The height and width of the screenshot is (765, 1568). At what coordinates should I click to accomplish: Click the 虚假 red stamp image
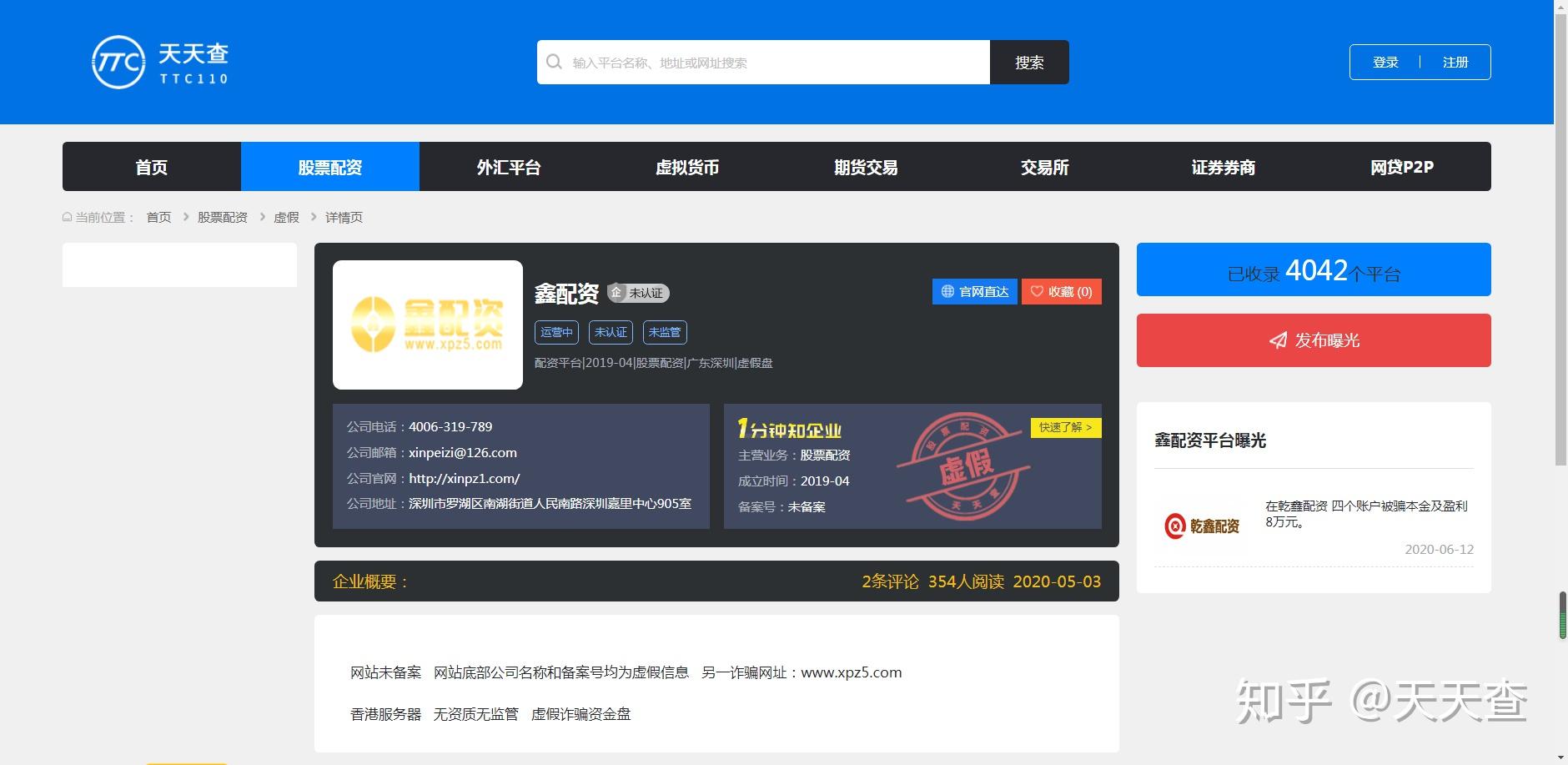pyautogui.click(x=963, y=466)
